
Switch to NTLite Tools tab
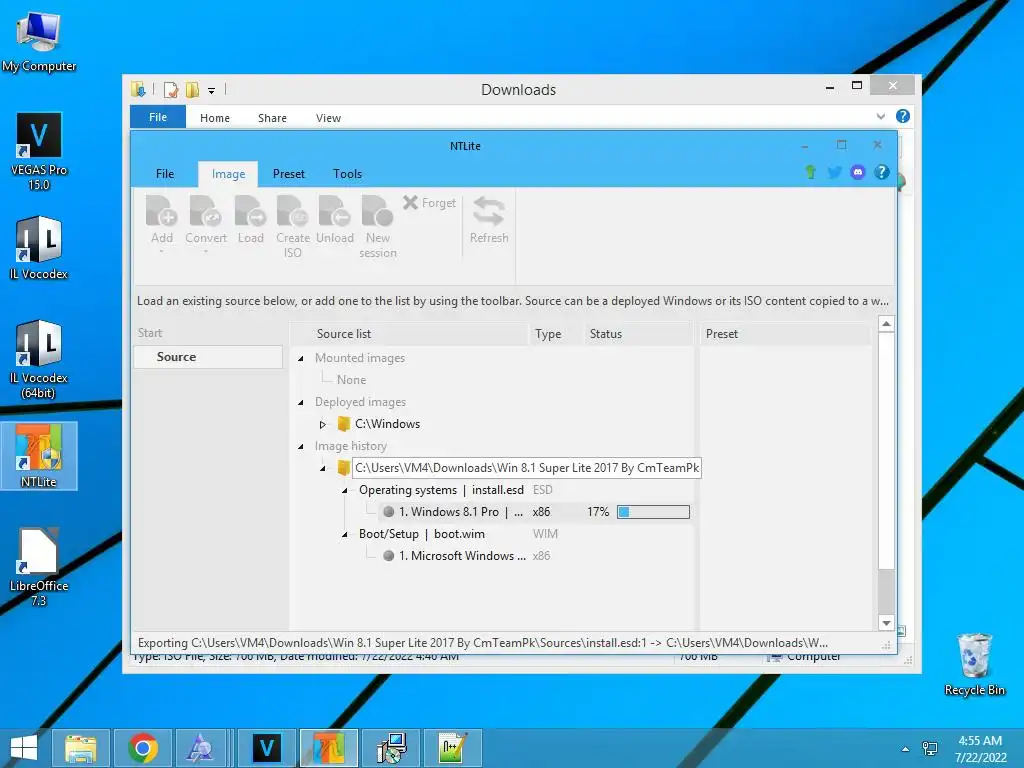point(347,174)
